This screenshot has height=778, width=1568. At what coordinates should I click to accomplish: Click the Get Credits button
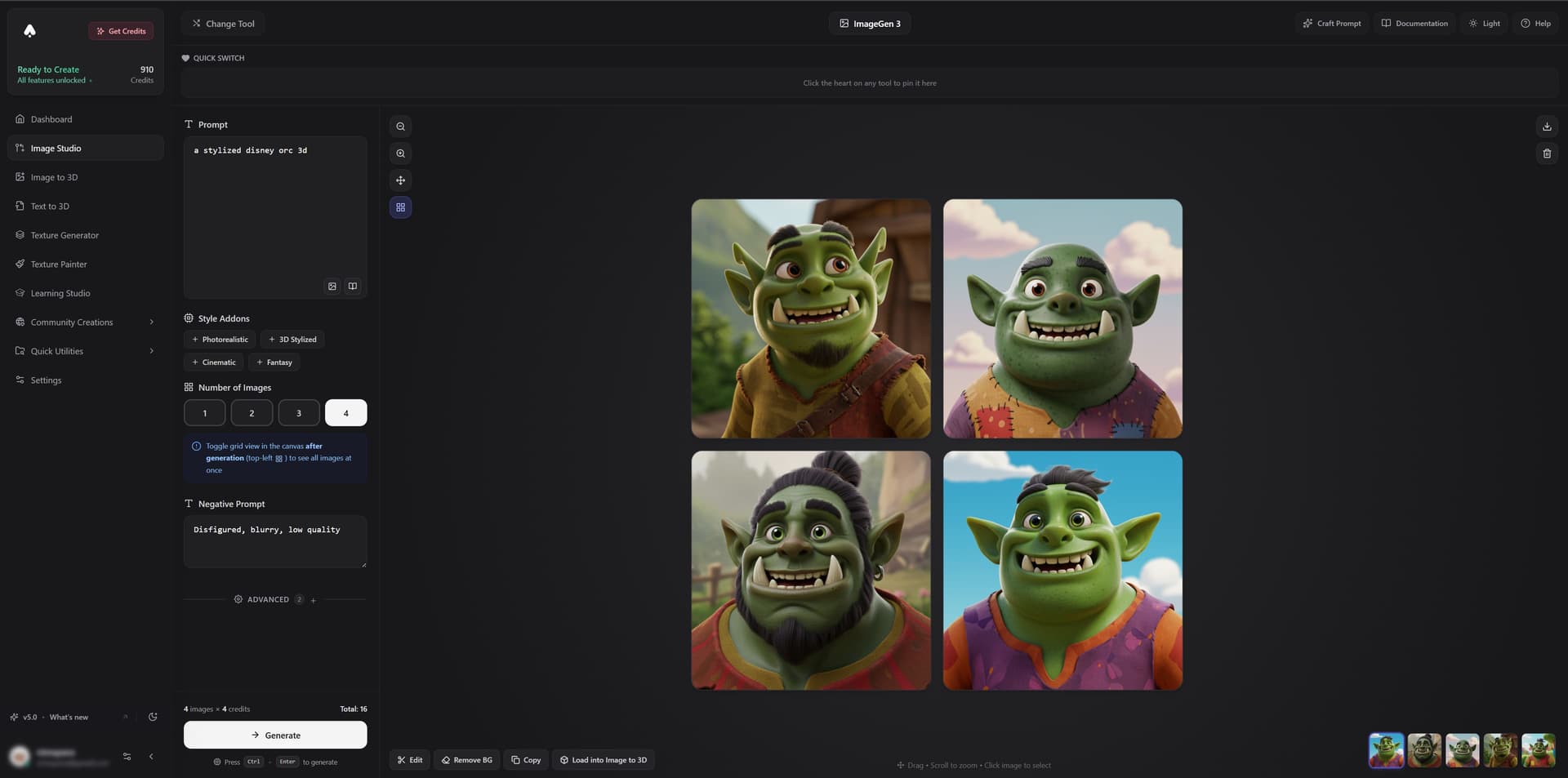pyautogui.click(x=121, y=30)
